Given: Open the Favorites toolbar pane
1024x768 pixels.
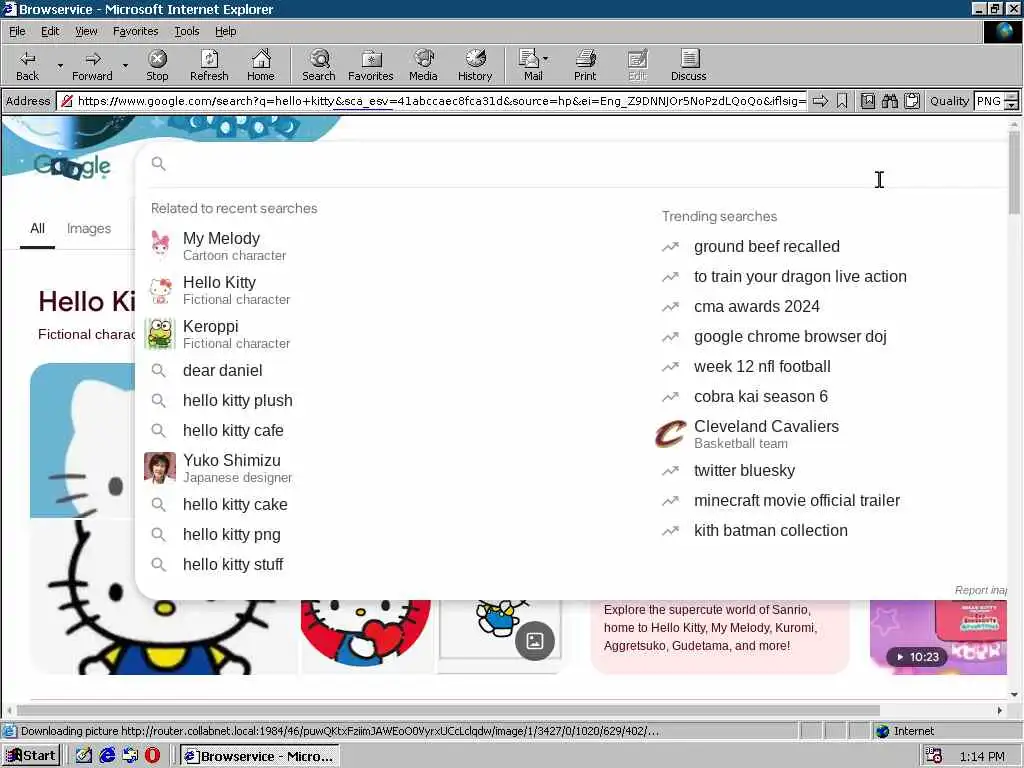Looking at the screenshot, I should pos(371,65).
